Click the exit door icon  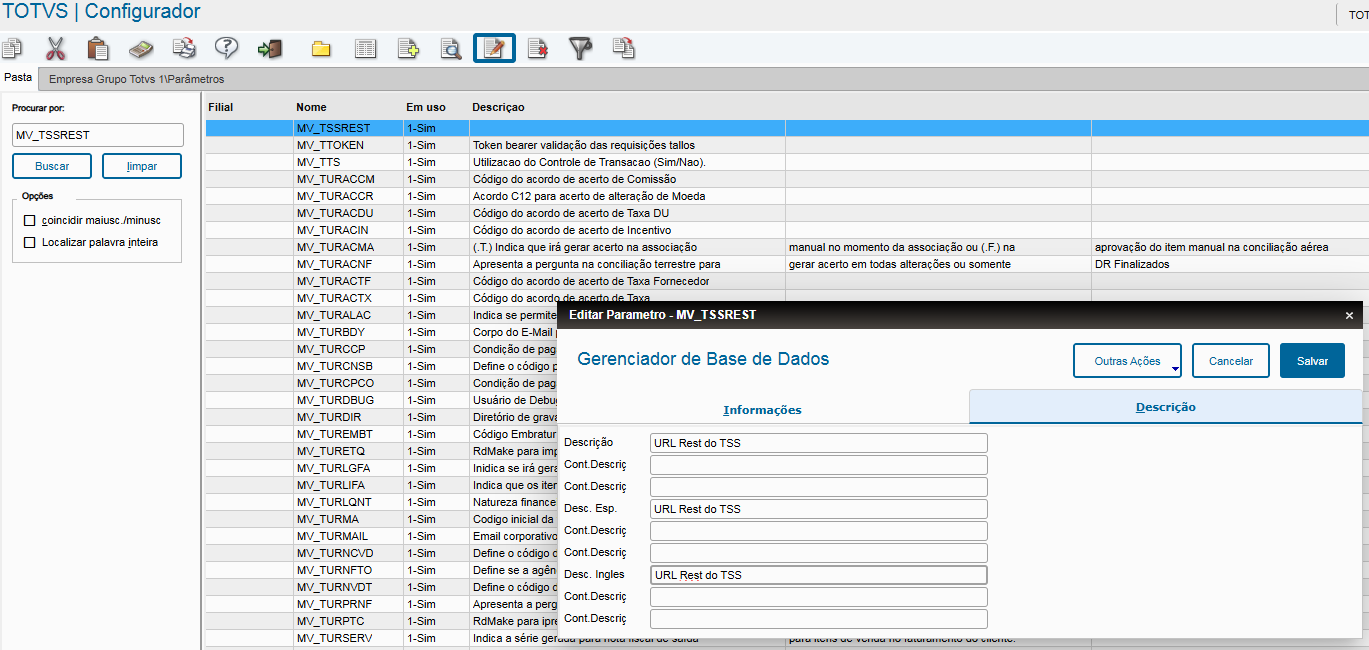pyautogui.click(x=270, y=48)
